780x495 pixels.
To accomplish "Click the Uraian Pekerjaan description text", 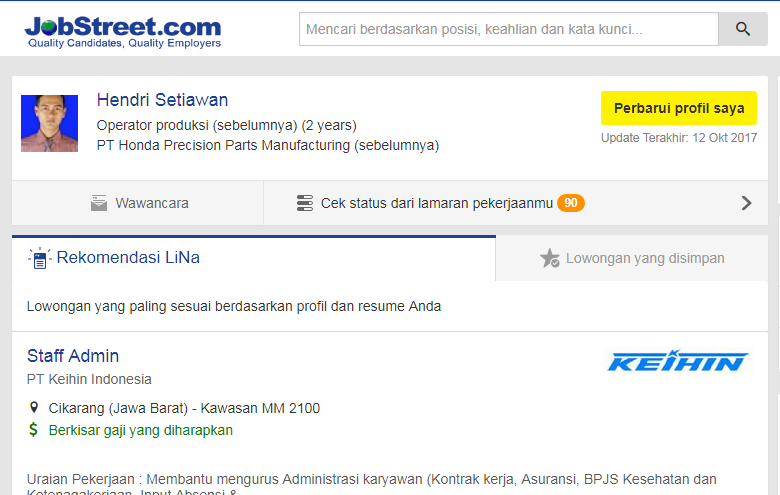I will pos(372,486).
